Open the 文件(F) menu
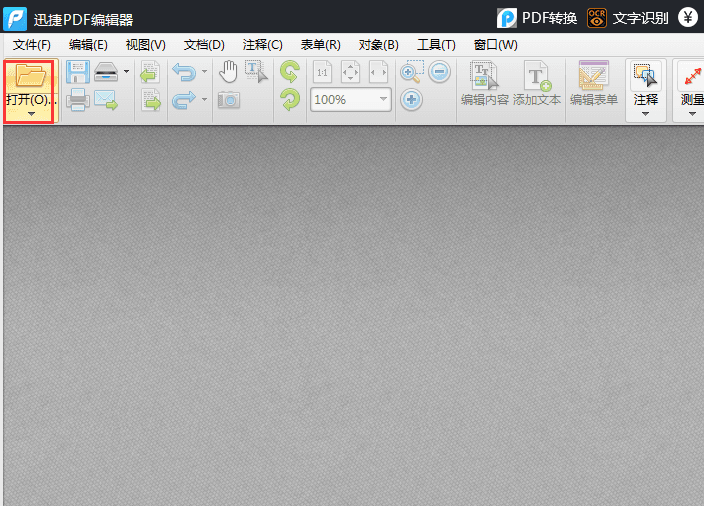Screen dimensions: 704x506 [x=32, y=45]
